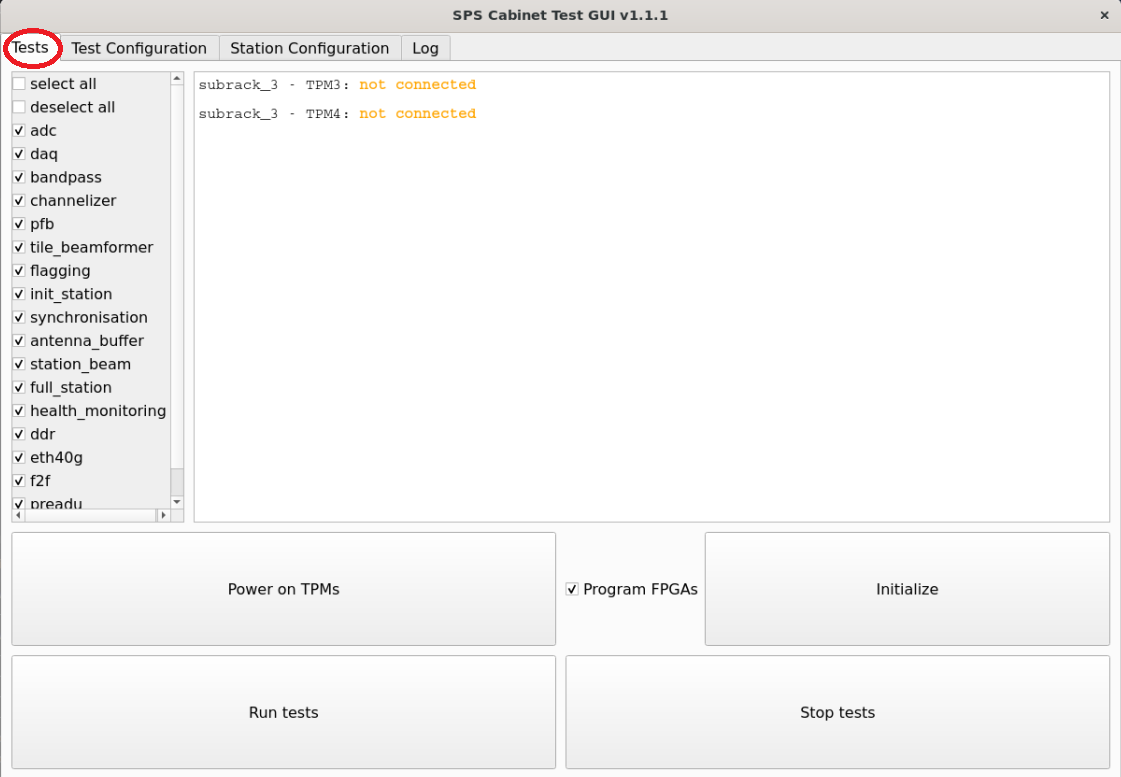Start testing with the Run tests button
The width and height of the screenshot is (1121, 777).
(283, 712)
